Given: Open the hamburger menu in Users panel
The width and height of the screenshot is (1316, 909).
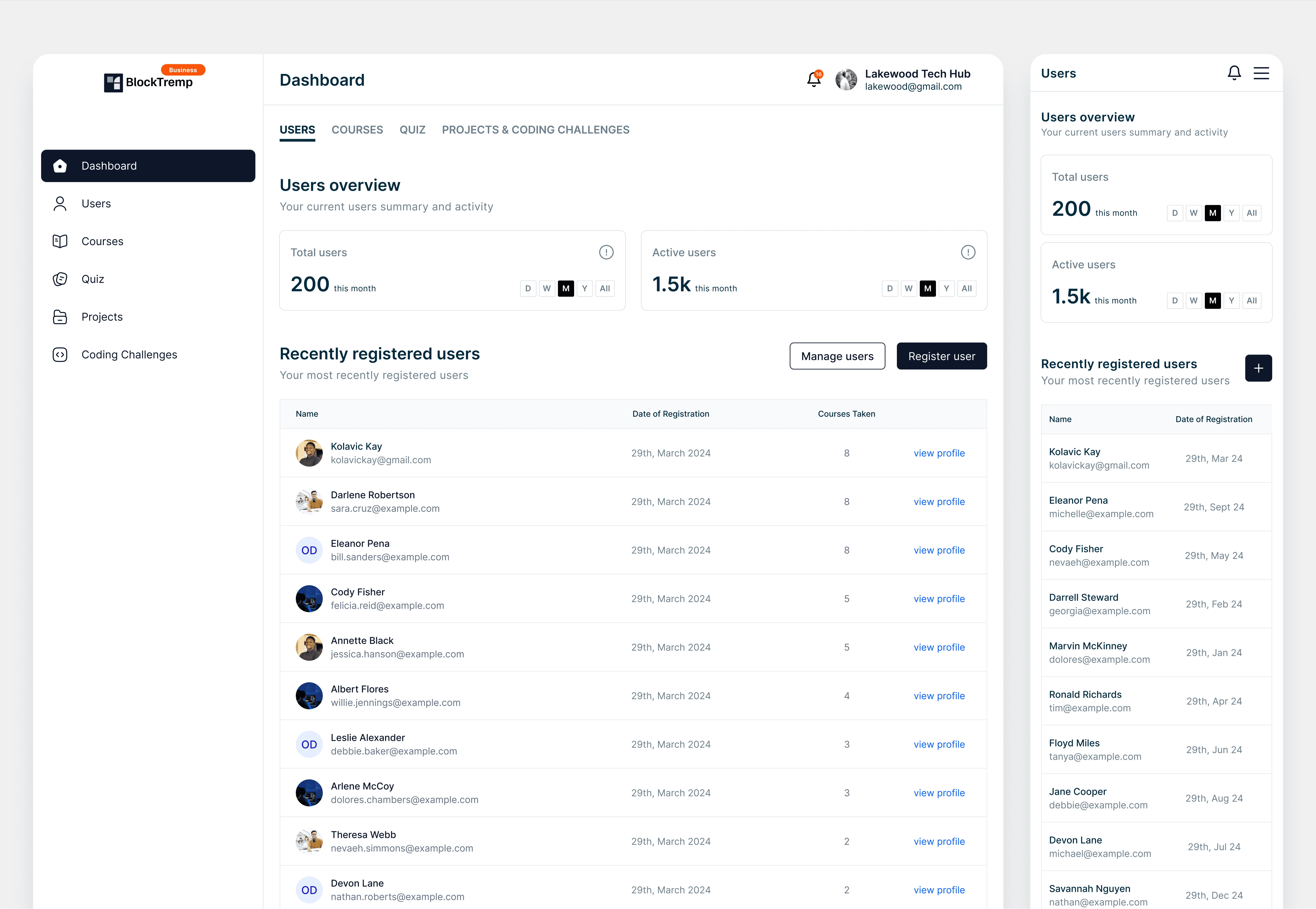Looking at the screenshot, I should (1261, 73).
